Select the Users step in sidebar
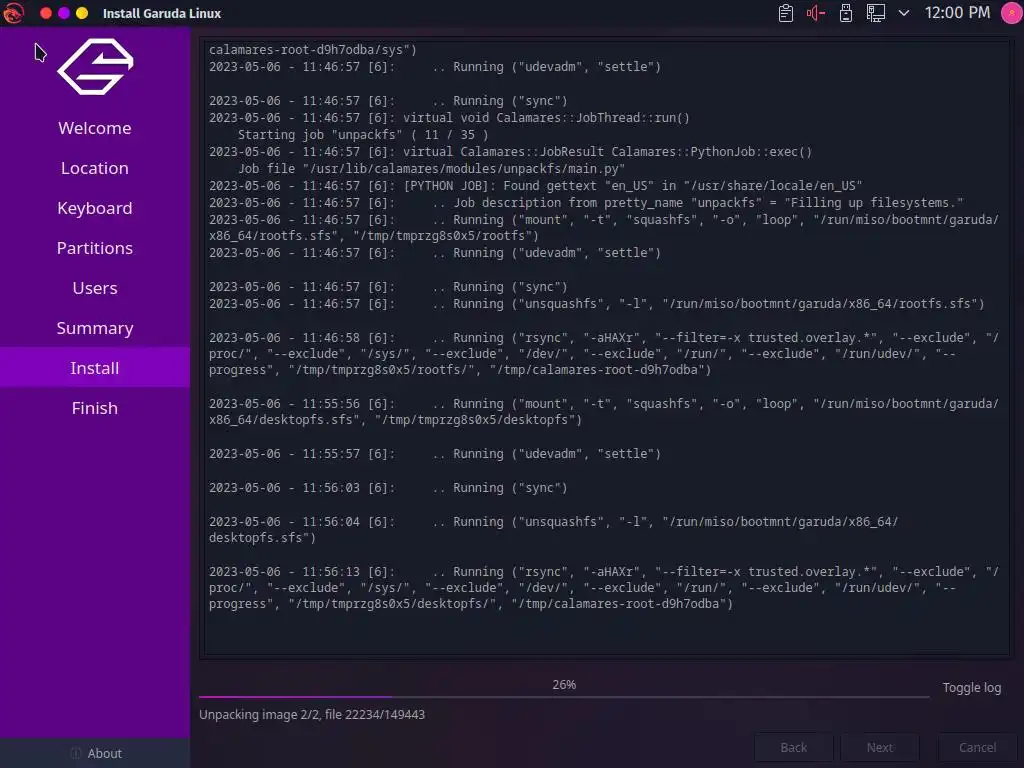 (95, 288)
